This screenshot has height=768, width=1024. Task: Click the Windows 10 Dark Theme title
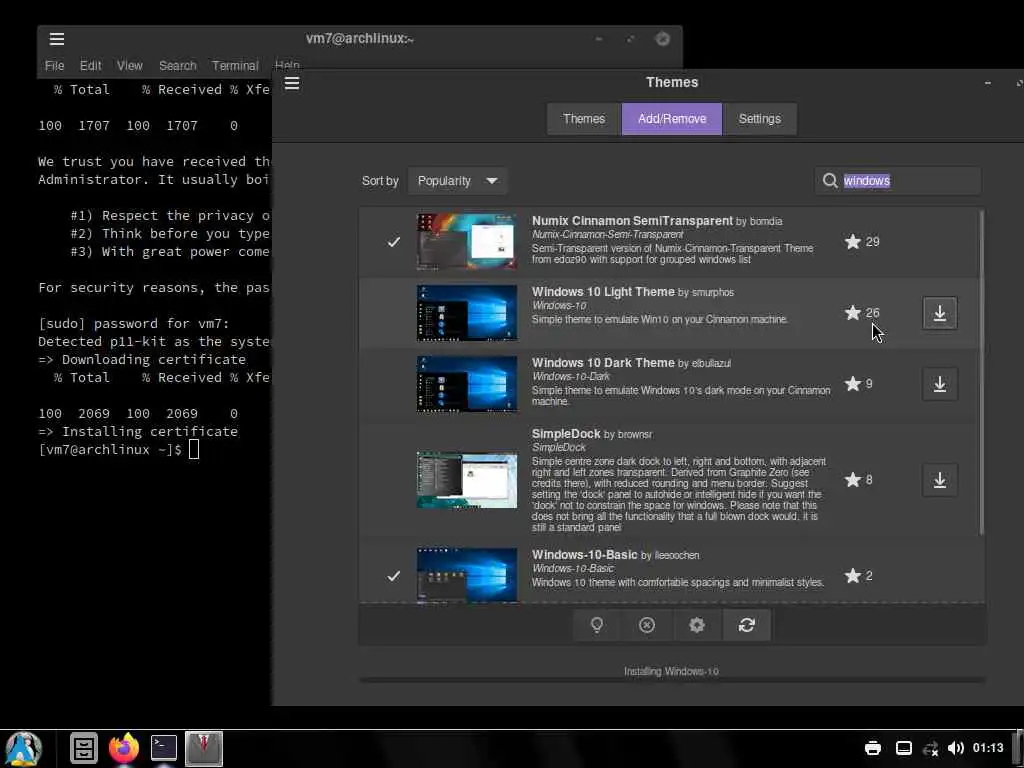point(603,362)
